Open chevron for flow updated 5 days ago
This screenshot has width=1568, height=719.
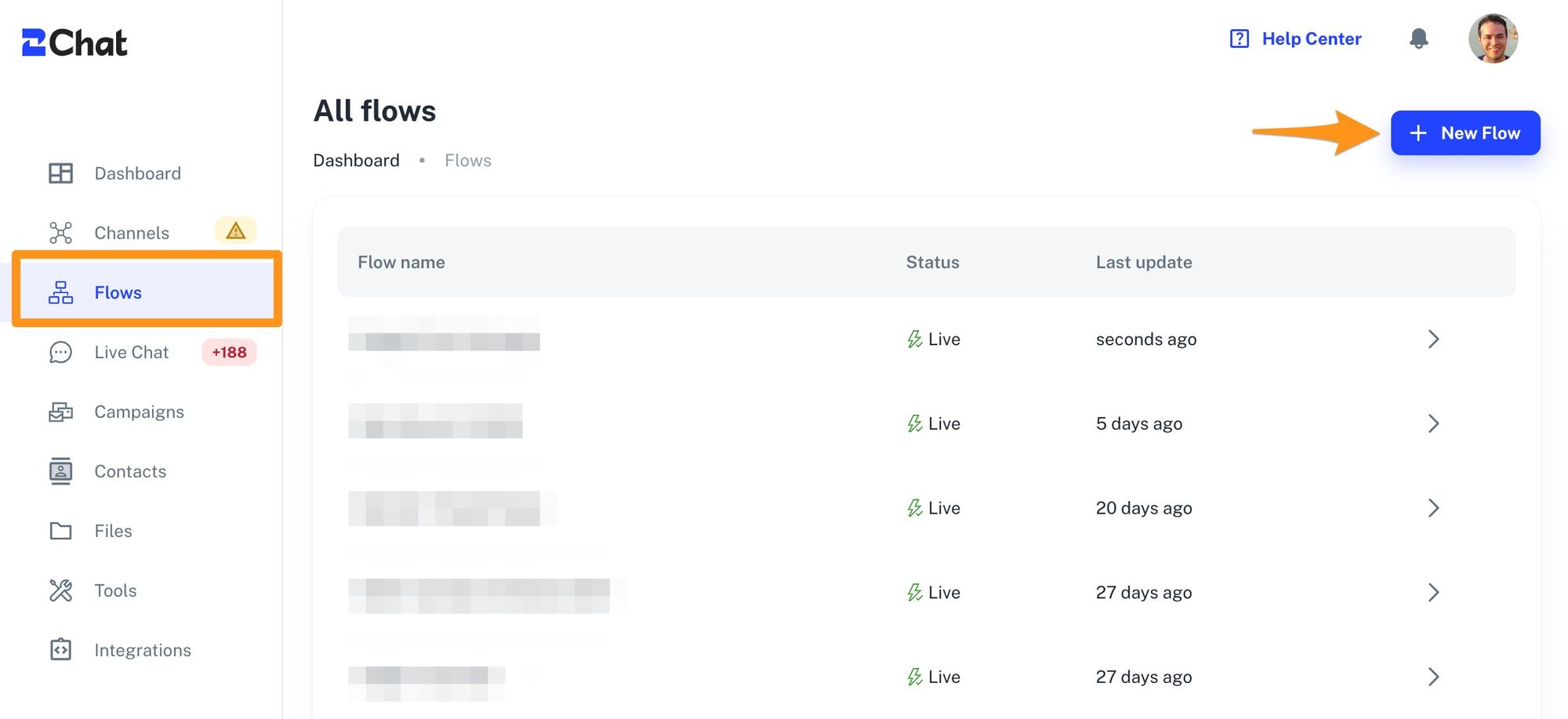(1433, 423)
